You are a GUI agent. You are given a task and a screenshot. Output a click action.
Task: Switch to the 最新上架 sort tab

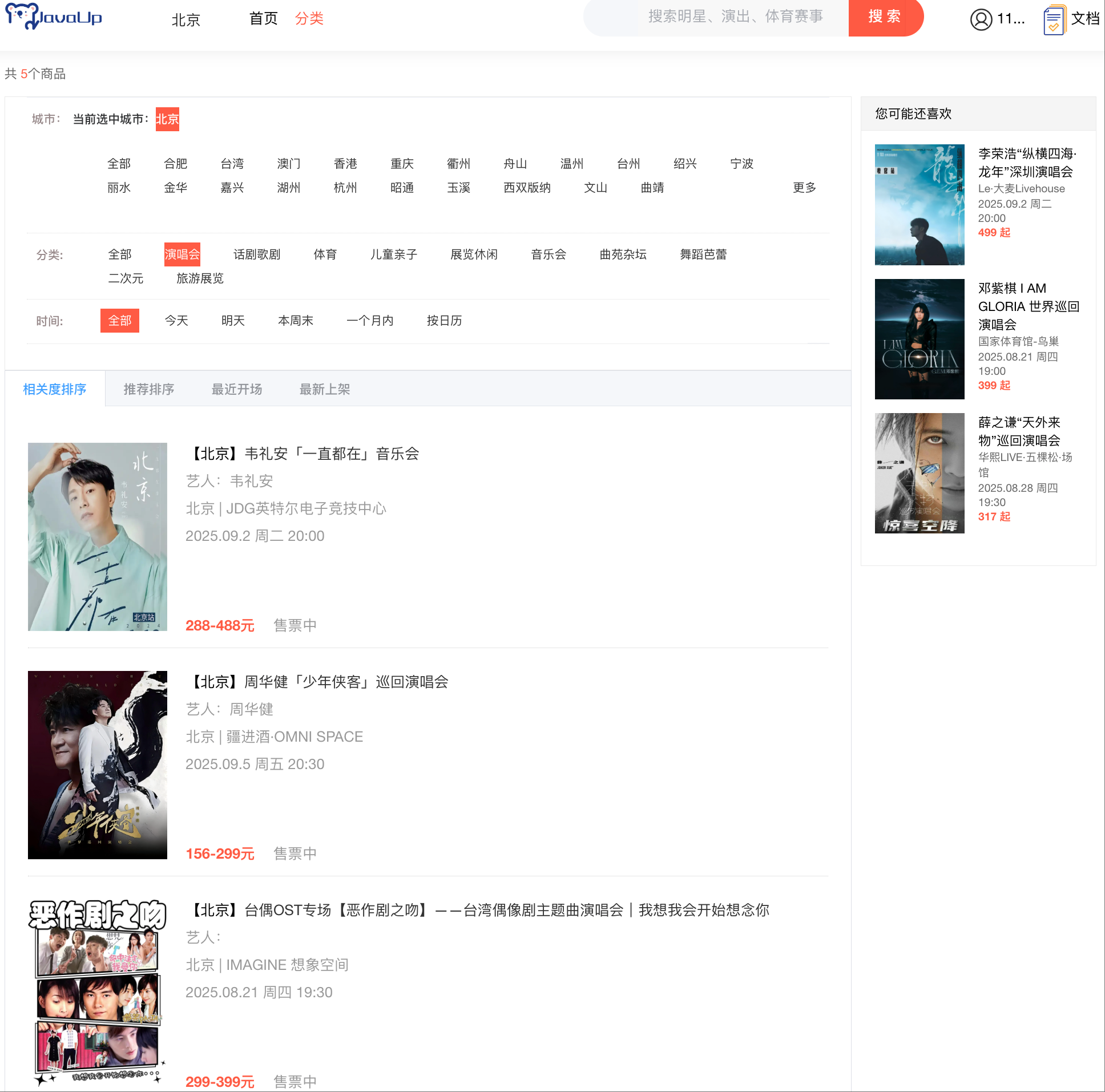[x=324, y=389]
